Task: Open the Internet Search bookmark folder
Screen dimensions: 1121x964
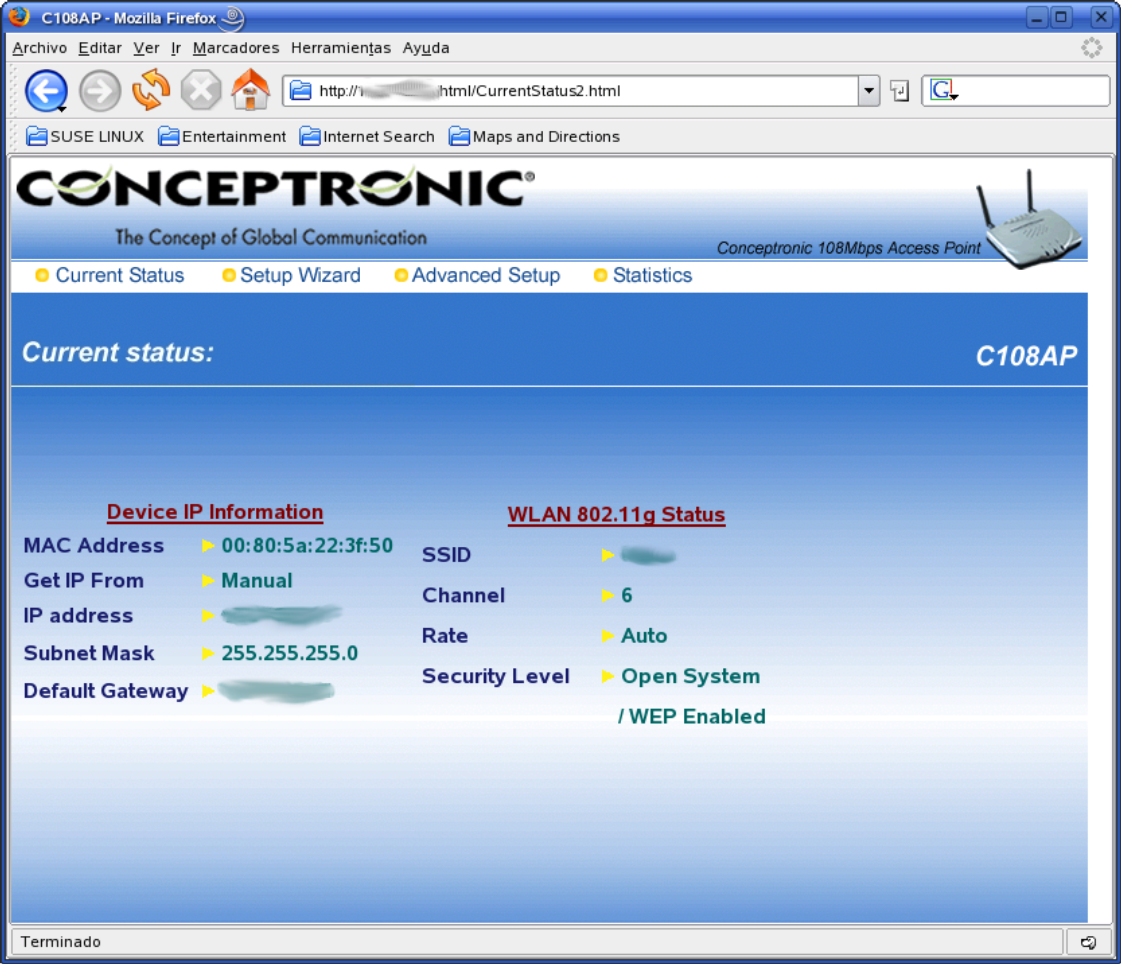Action: [367, 136]
